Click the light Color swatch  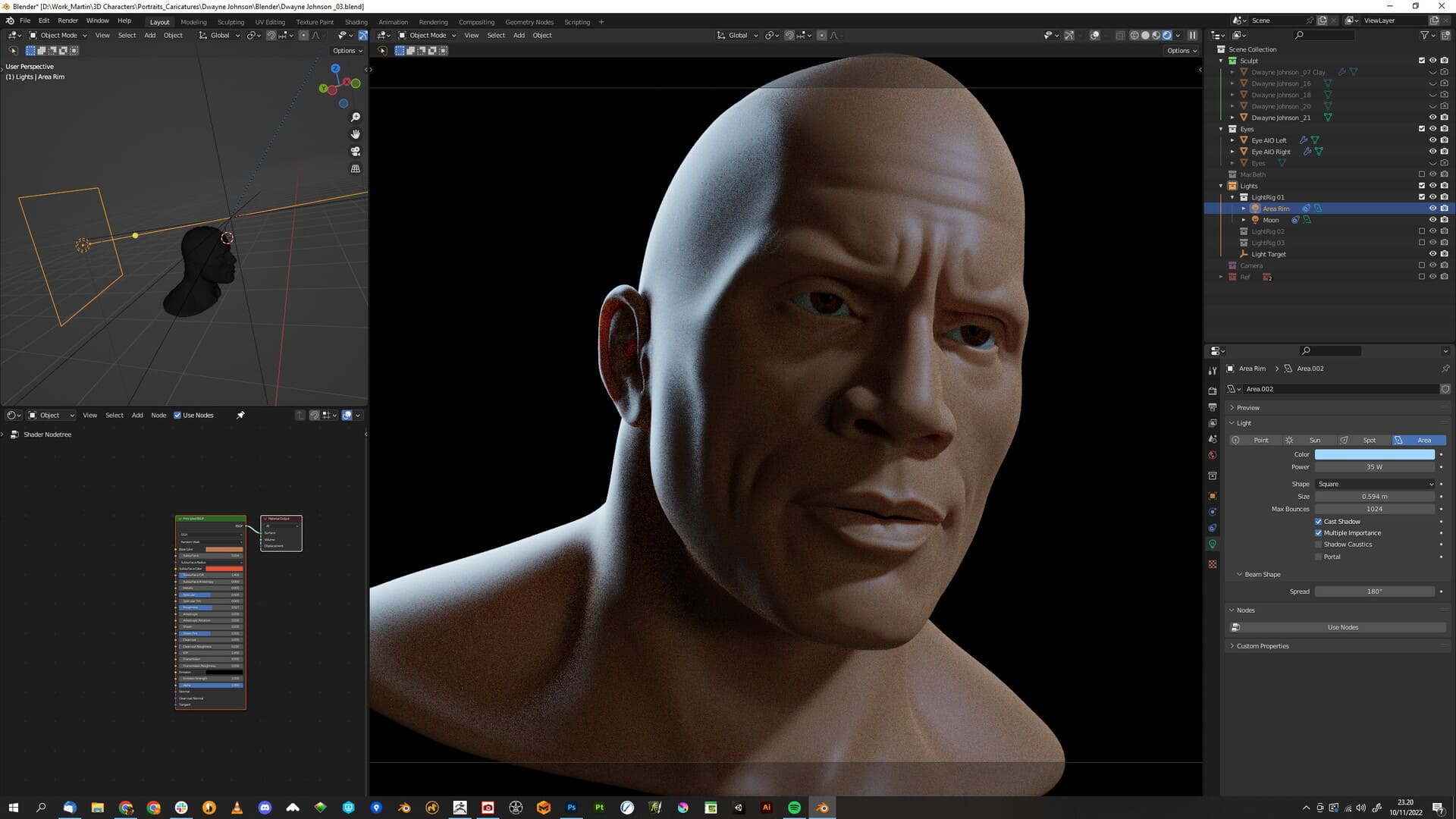coord(1375,453)
